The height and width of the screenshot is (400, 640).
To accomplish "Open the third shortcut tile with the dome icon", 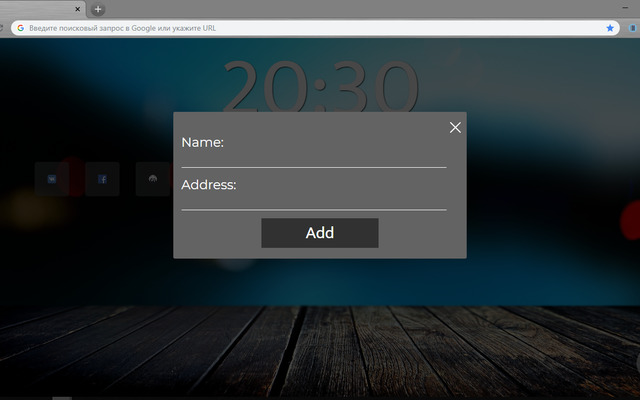I will [153, 179].
